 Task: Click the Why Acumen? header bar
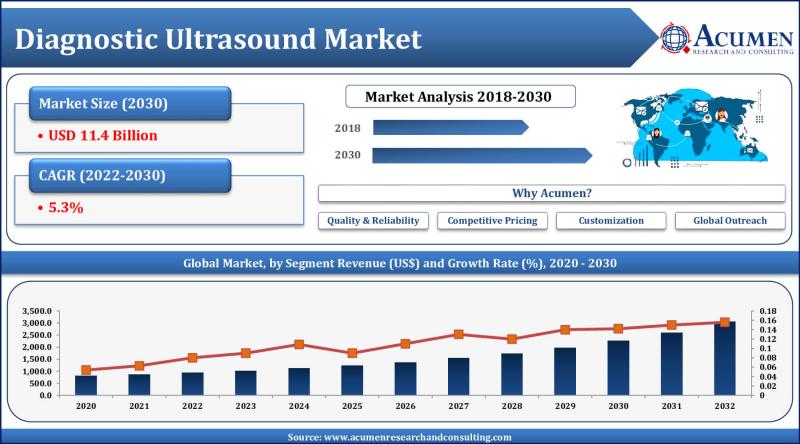[x=552, y=193]
